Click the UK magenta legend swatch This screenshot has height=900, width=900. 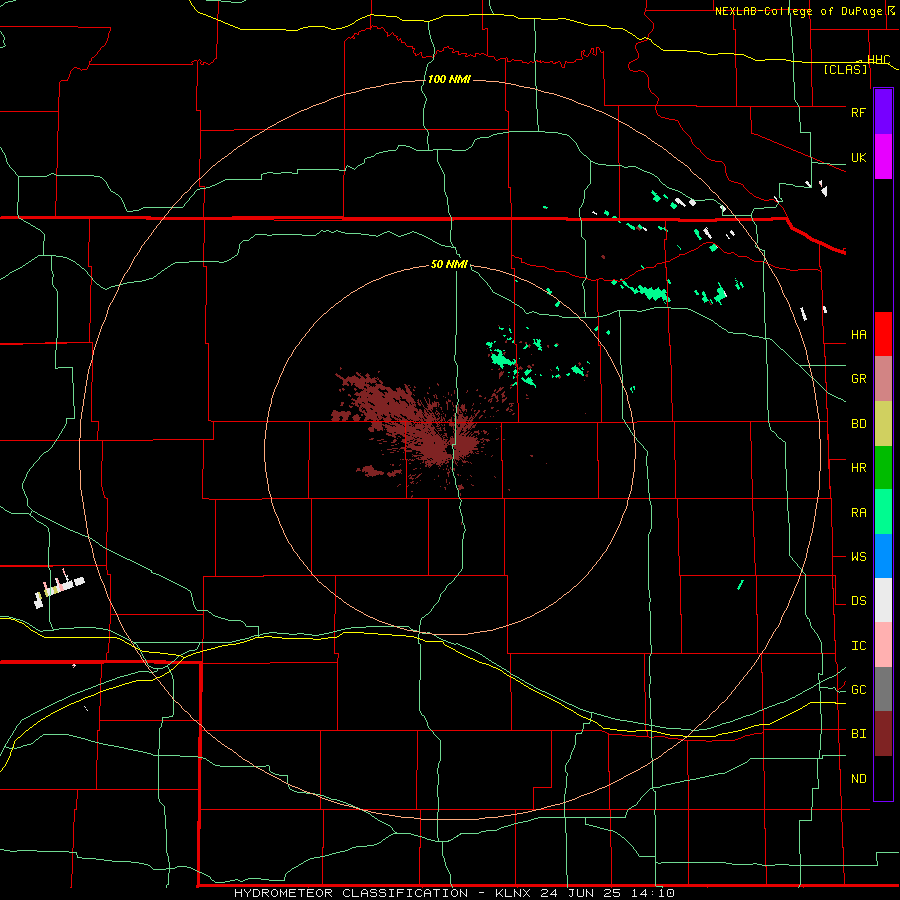tap(883, 157)
